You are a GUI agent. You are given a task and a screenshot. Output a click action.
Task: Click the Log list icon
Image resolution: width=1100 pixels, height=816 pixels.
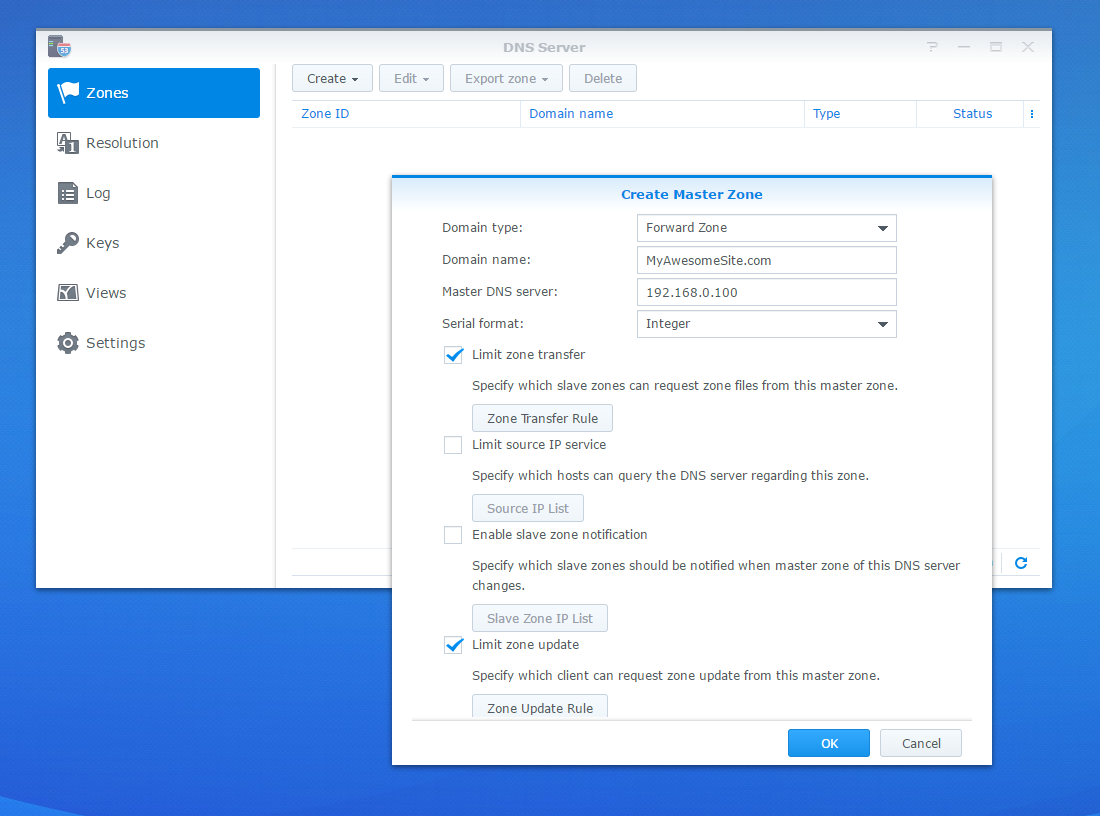pos(68,193)
